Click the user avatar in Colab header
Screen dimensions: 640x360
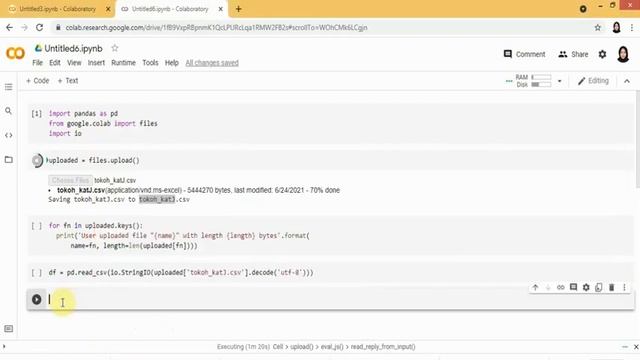623,54
